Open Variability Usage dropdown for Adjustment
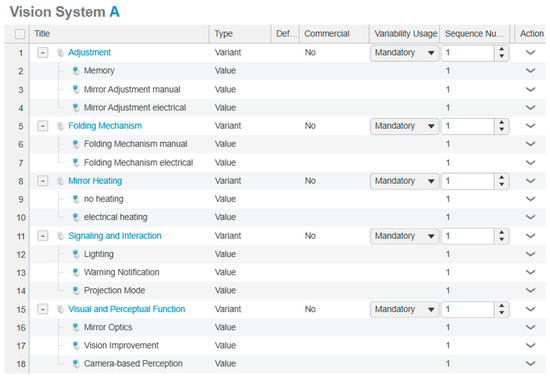This screenshot has width=550, height=378. pos(404,53)
